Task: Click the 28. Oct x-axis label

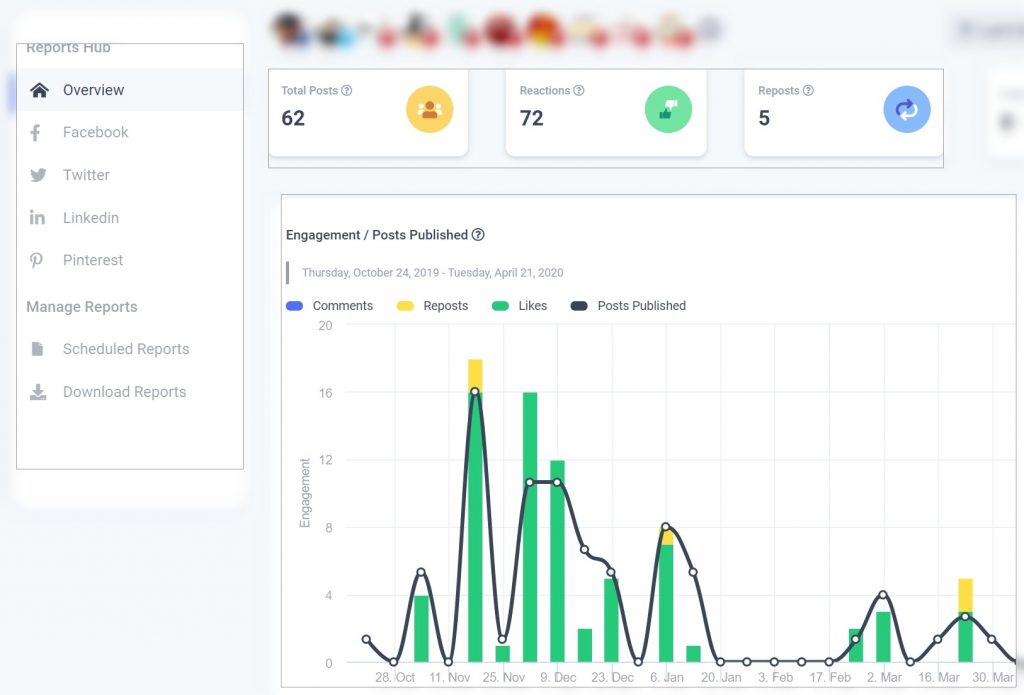Action: coord(395,677)
